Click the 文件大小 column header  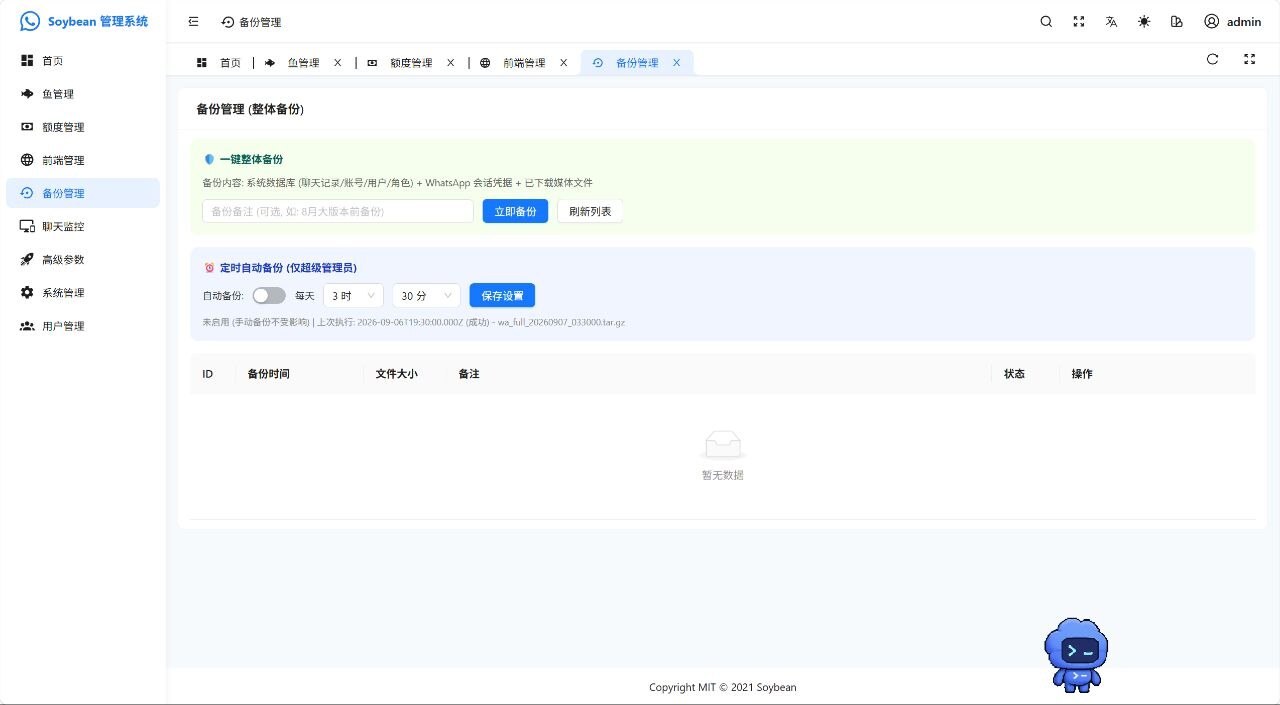click(x=396, y=374)
